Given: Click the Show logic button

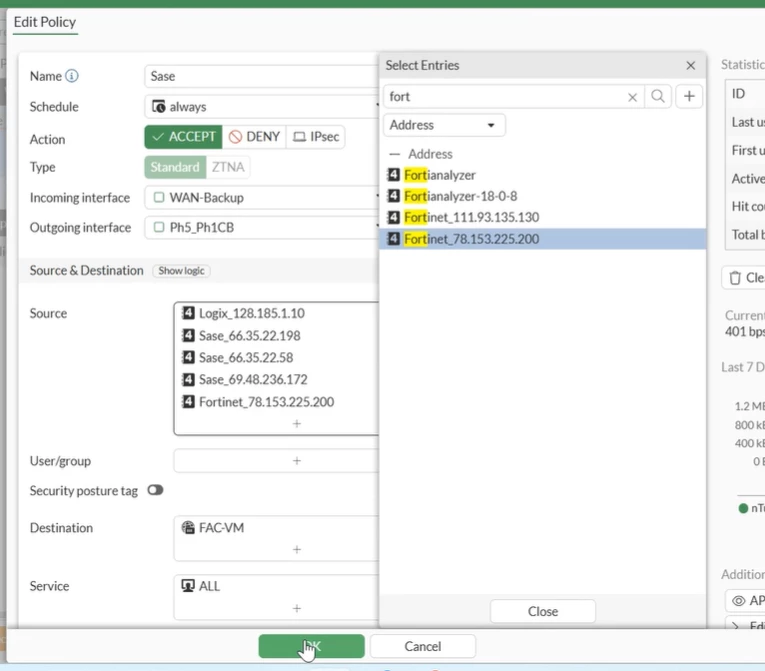Looking at the screenshot, I should 181,271.
